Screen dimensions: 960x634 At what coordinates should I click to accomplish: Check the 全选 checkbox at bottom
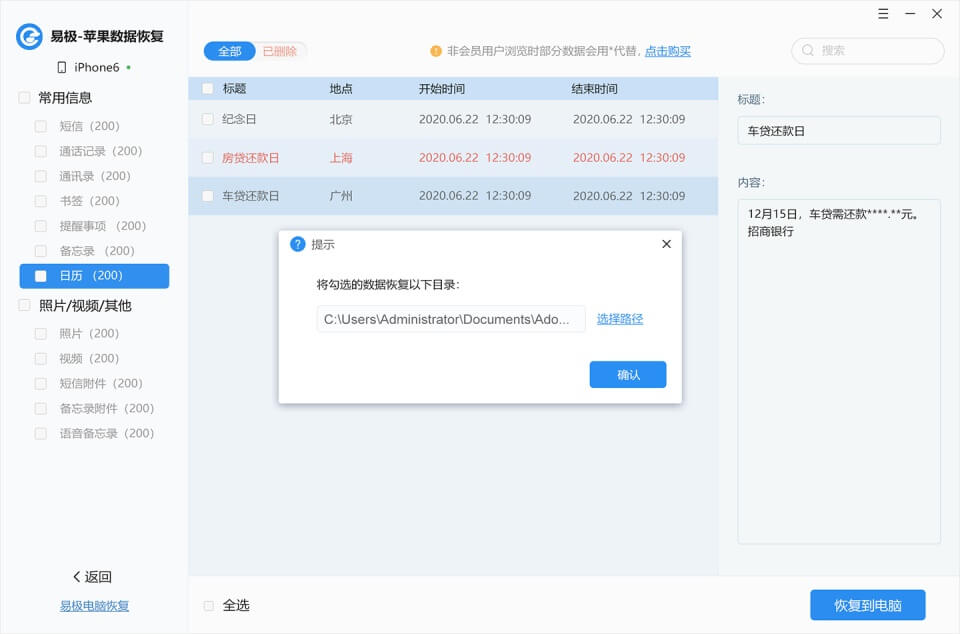[x=209, y=606]
